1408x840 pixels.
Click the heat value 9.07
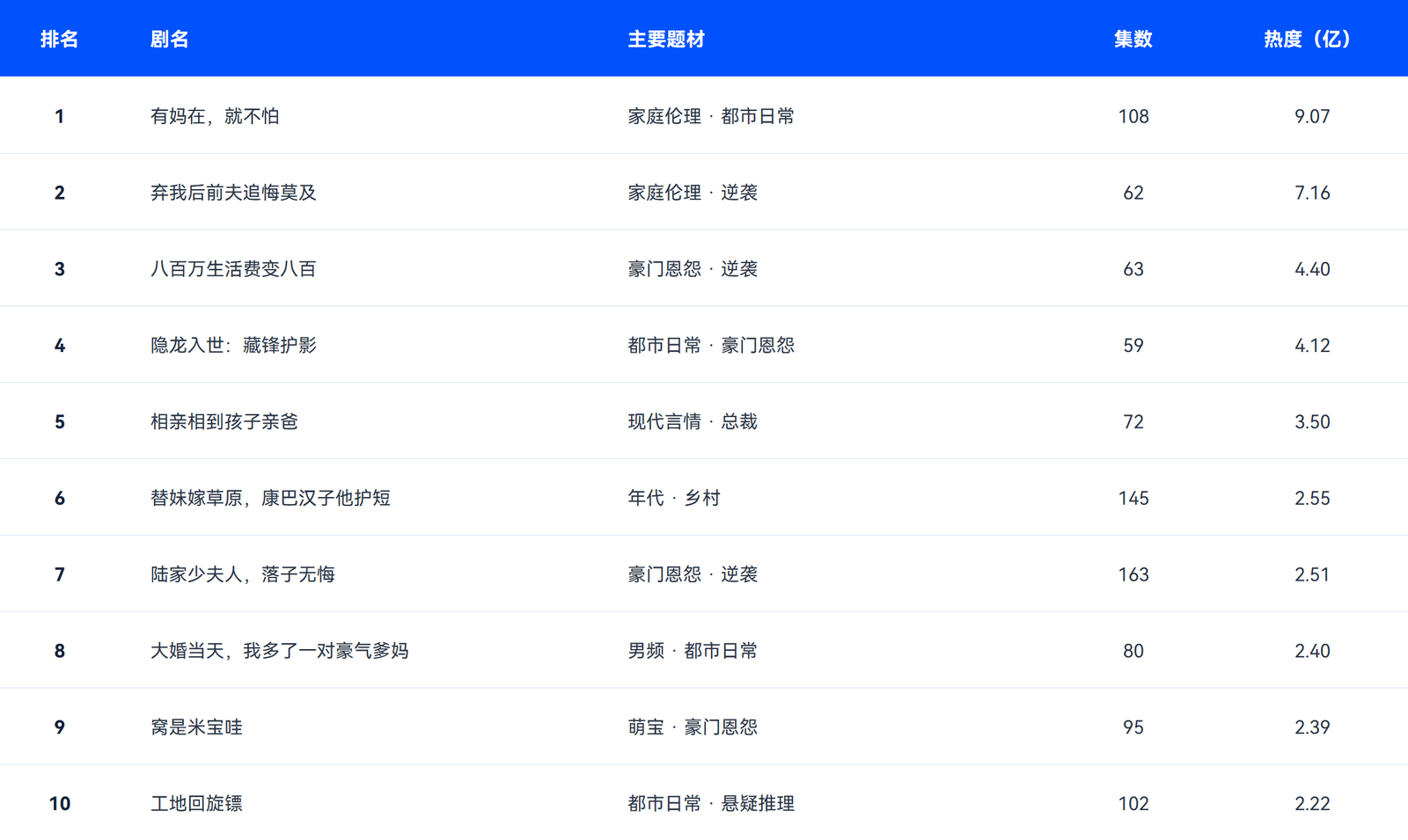[x=1312, y=116]
